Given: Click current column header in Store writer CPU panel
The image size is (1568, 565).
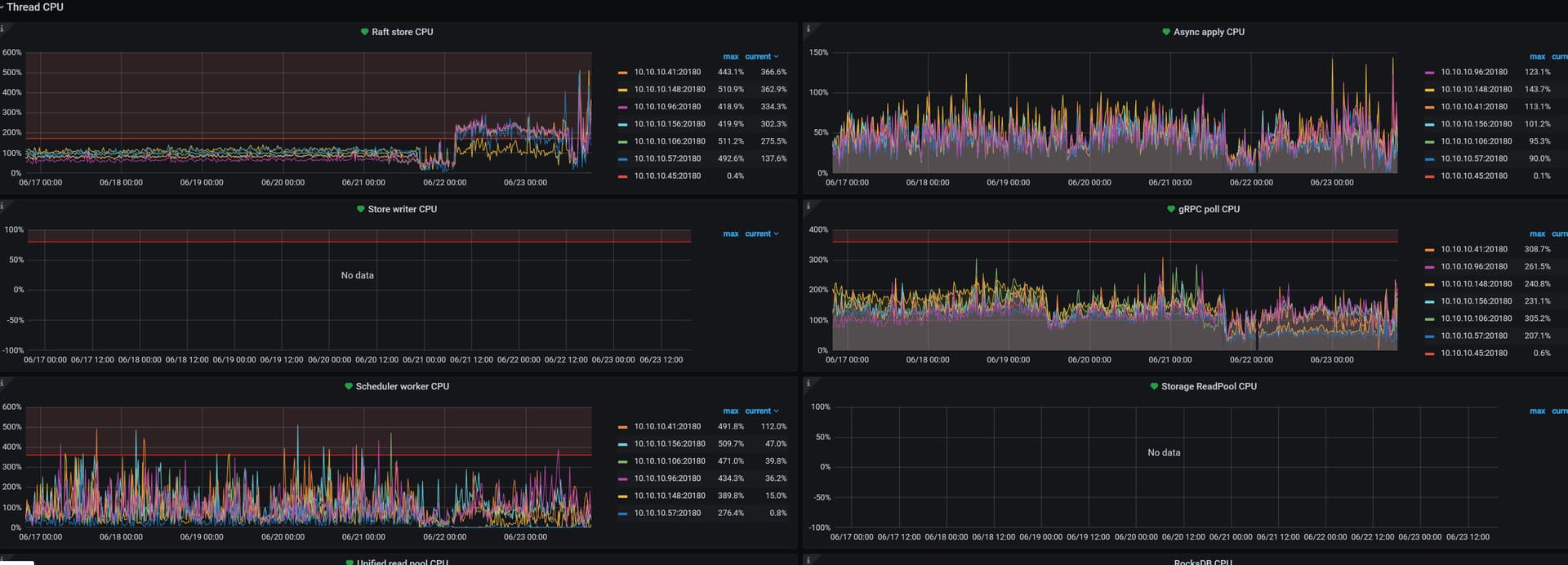Looking at the screenshot, I should 758,234.
